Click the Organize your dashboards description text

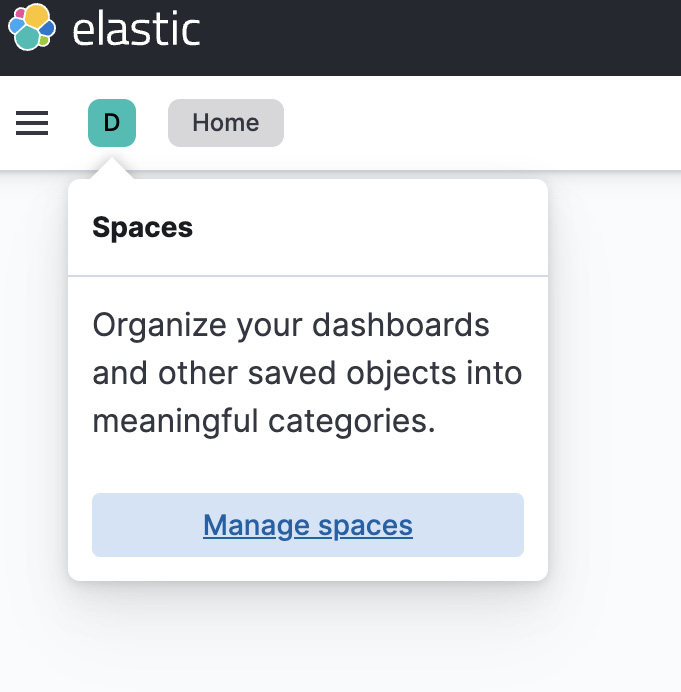(x=307, y=373)
